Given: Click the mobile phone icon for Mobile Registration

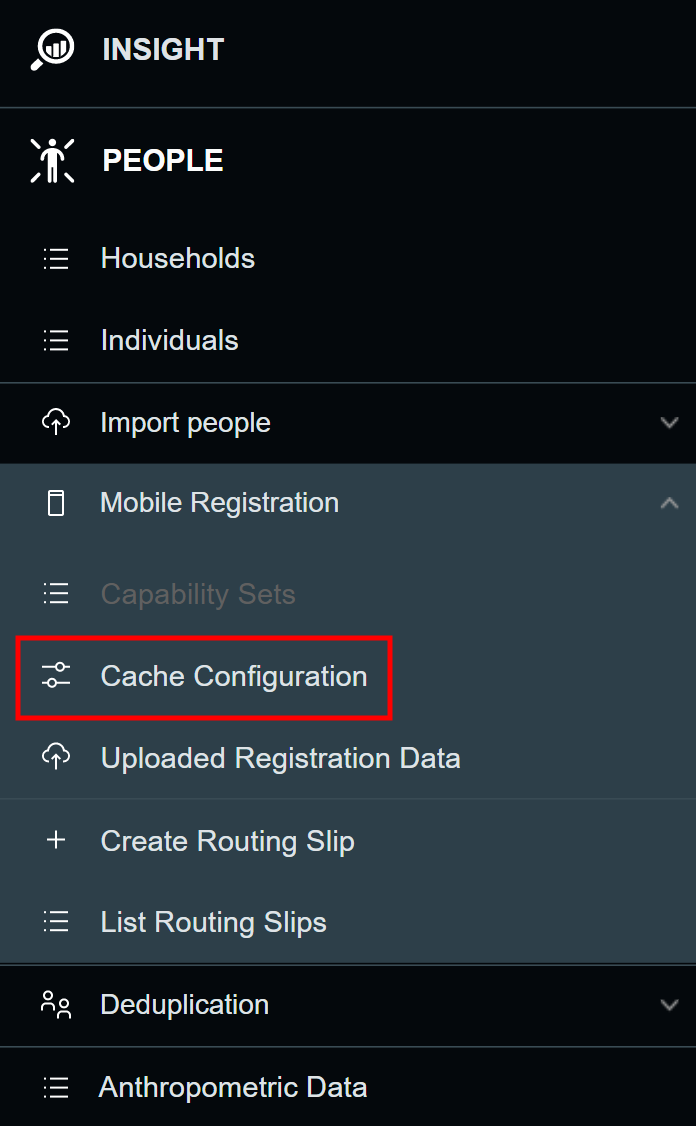Looking at the screenshot, I should point(56,503).
